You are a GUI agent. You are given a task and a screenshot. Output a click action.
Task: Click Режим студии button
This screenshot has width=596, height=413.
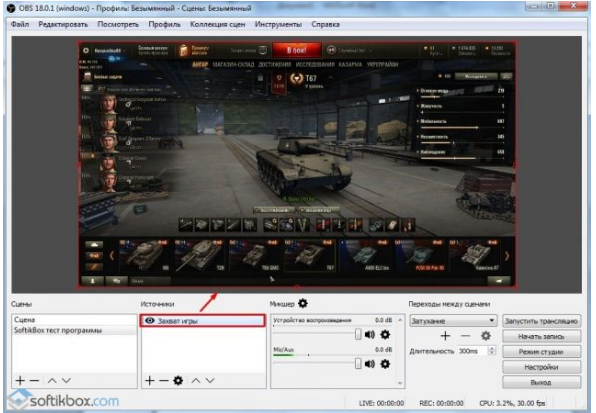541,352
